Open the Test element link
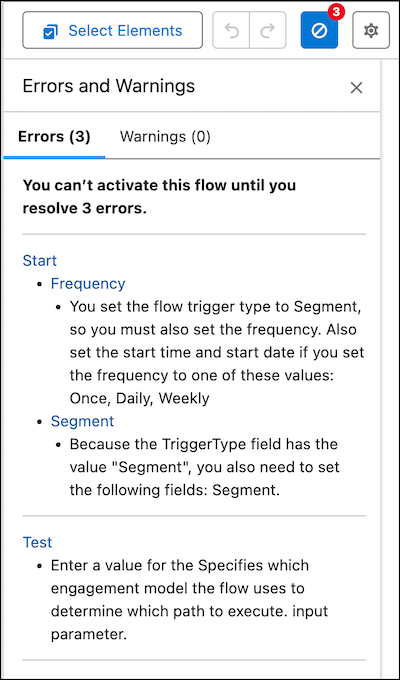 pyautogui.click(x=37, y=542)
